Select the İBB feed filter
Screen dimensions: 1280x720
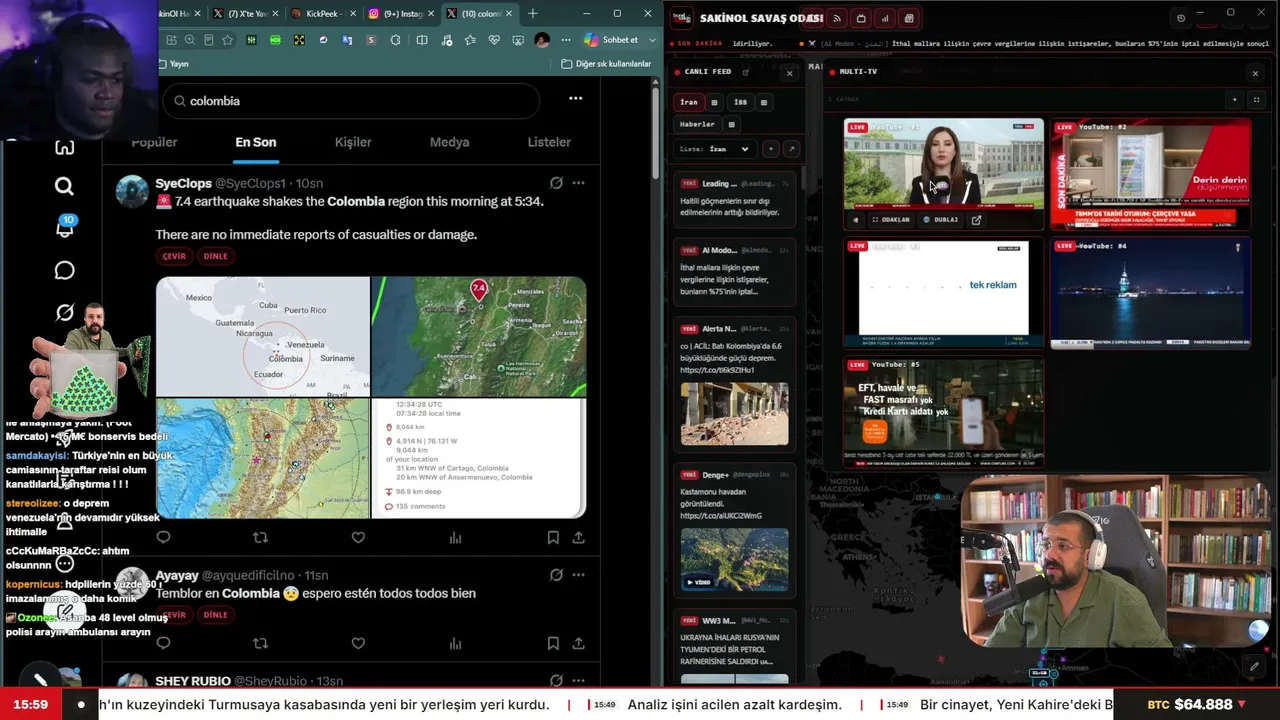[740, 102]
